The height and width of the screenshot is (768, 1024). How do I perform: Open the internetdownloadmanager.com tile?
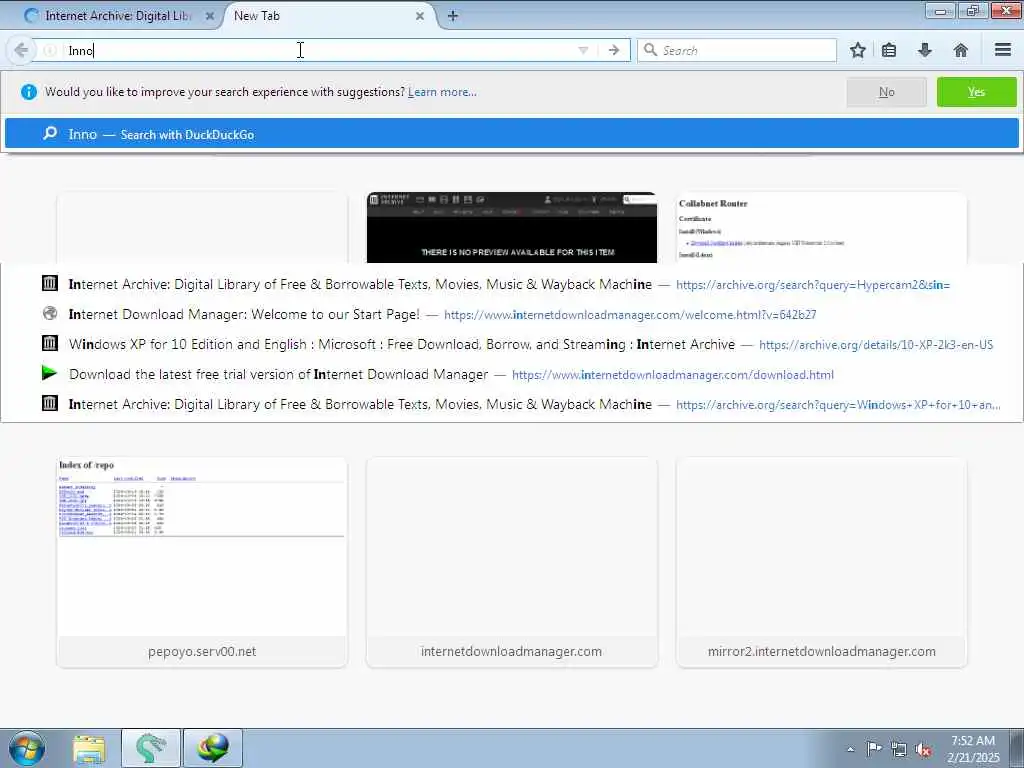511,562
